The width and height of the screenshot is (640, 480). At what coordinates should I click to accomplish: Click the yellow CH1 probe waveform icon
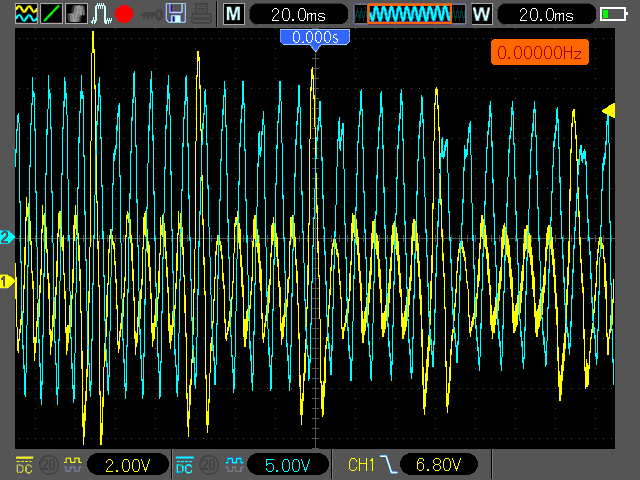coord(73,464)
